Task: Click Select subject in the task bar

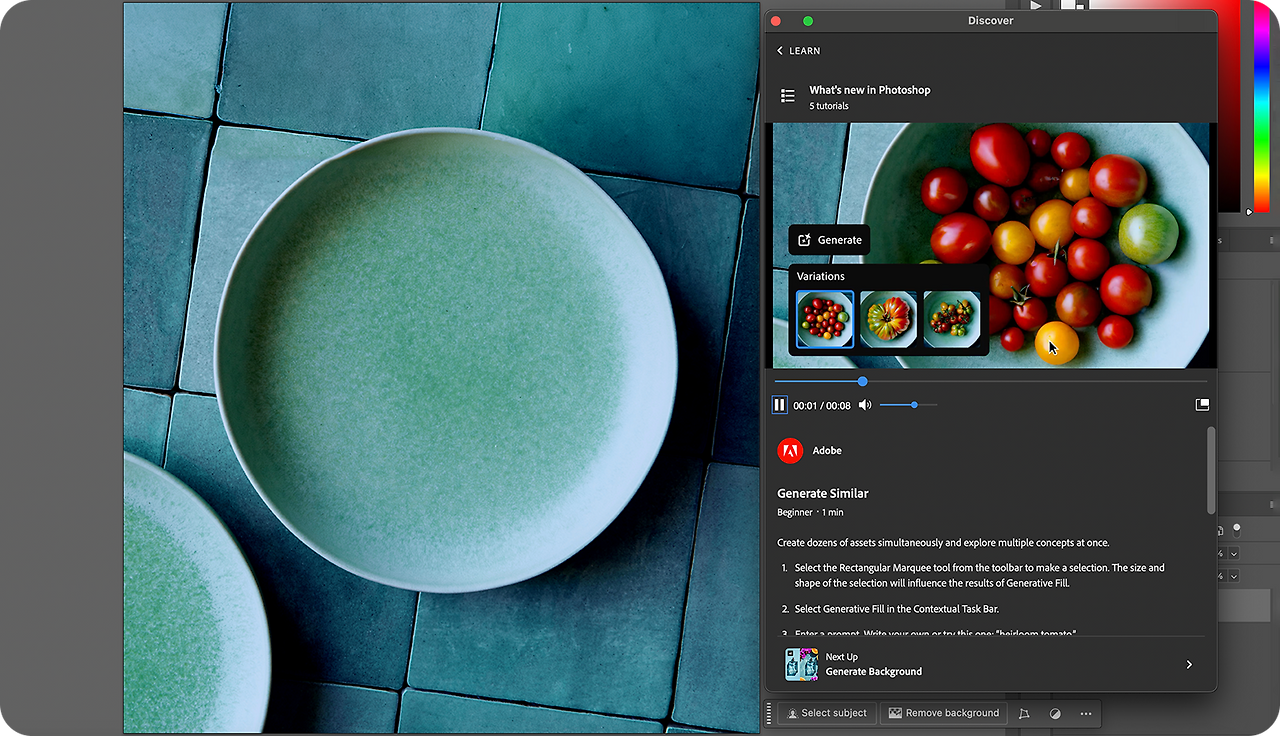Action: 826,713
